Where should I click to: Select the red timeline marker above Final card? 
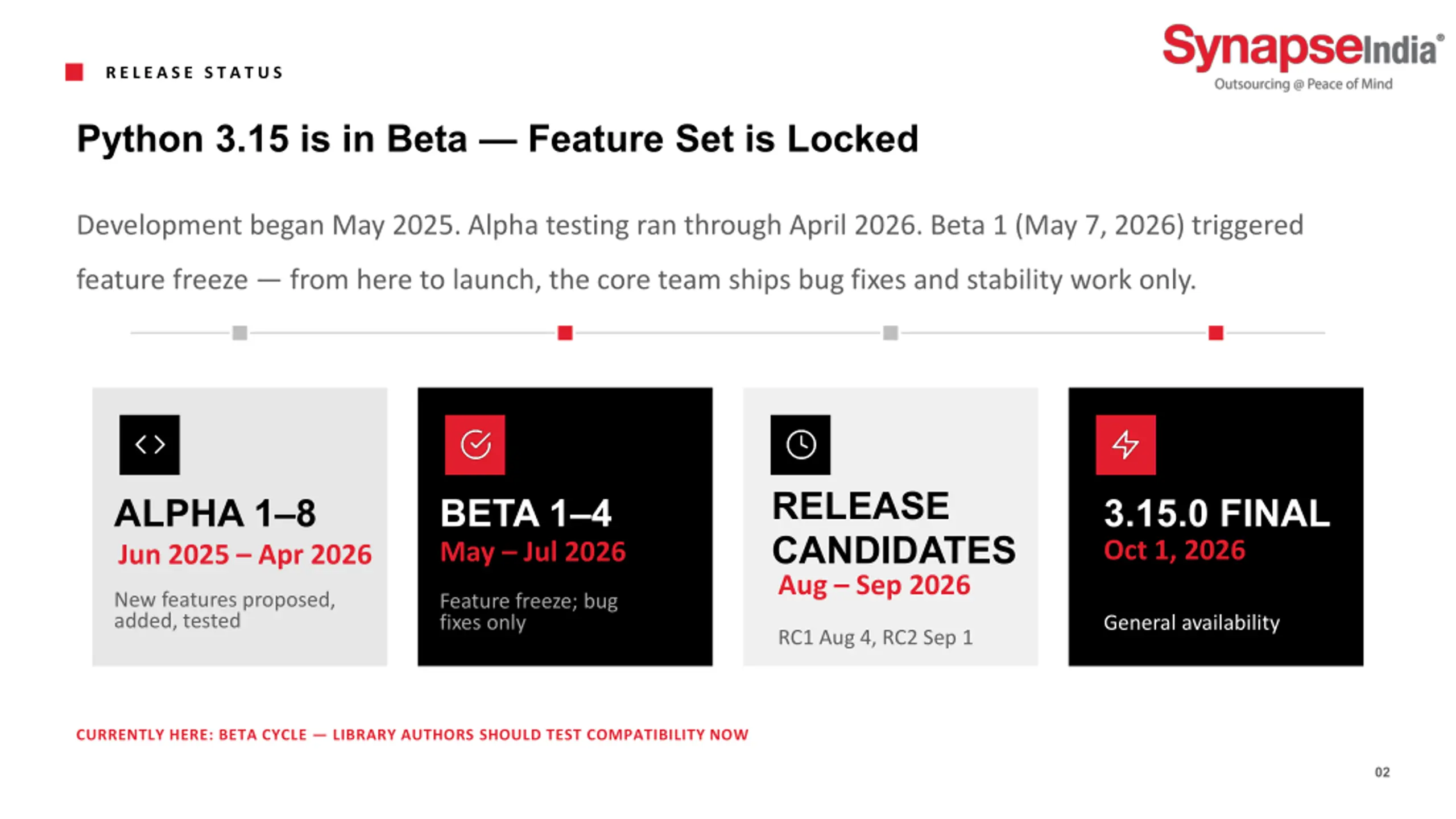coord(1216,333)
